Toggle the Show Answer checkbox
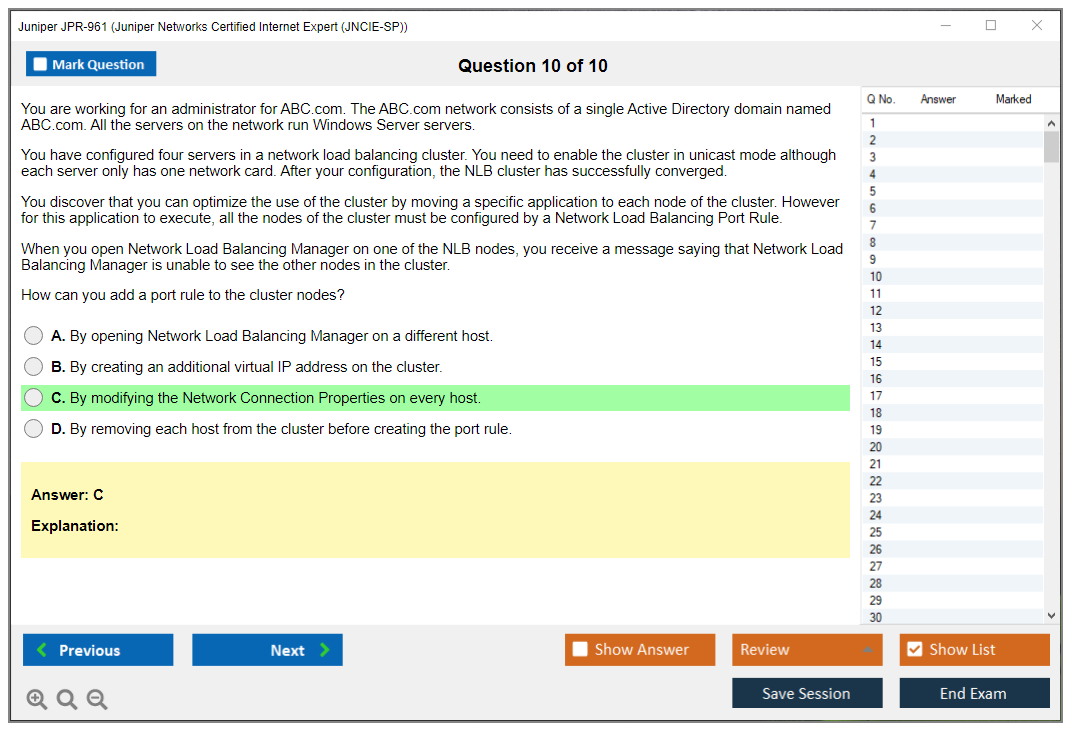 [x=580, y=650]
